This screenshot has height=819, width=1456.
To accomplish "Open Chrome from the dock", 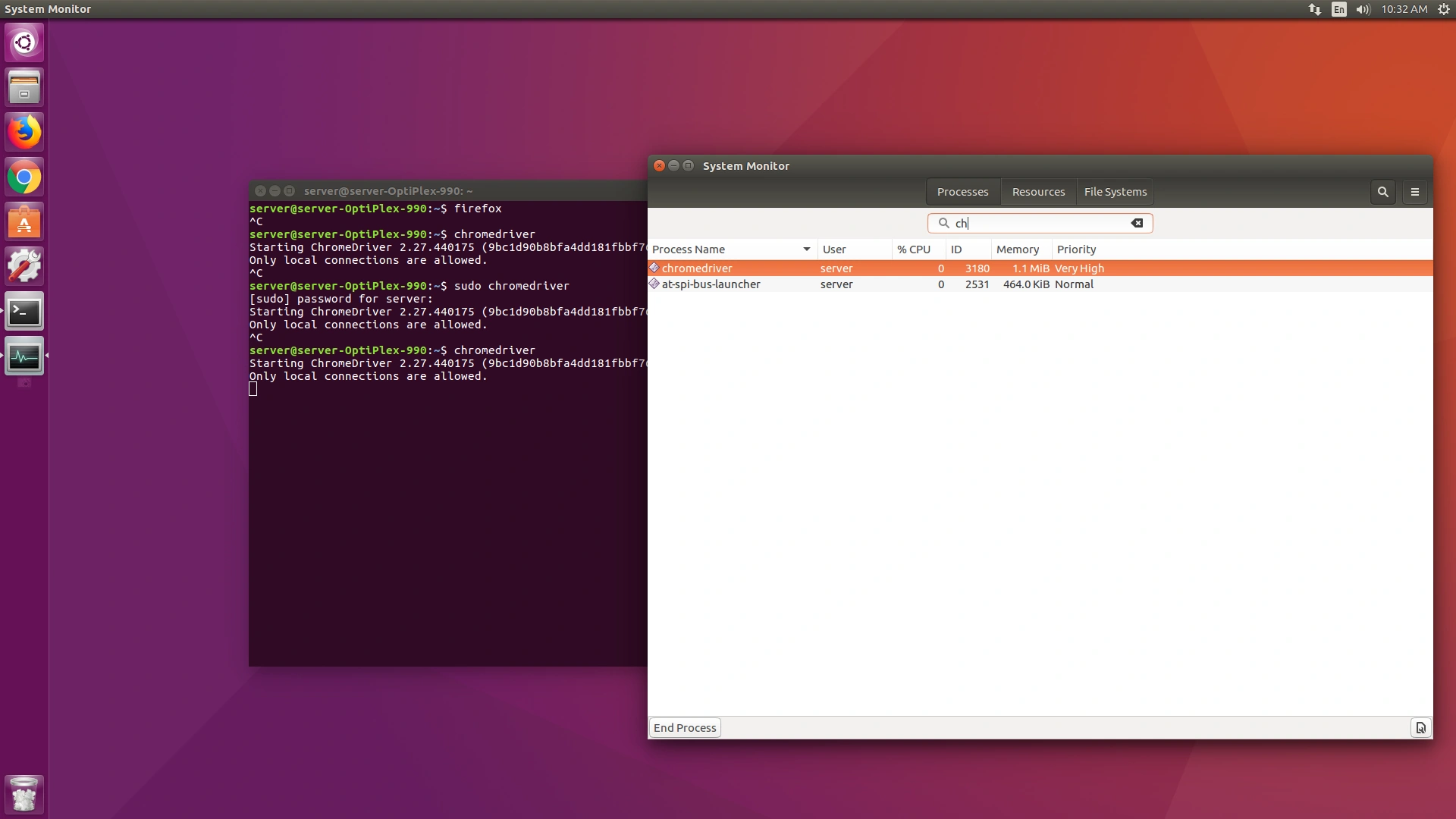I will (x=24, y=176).
